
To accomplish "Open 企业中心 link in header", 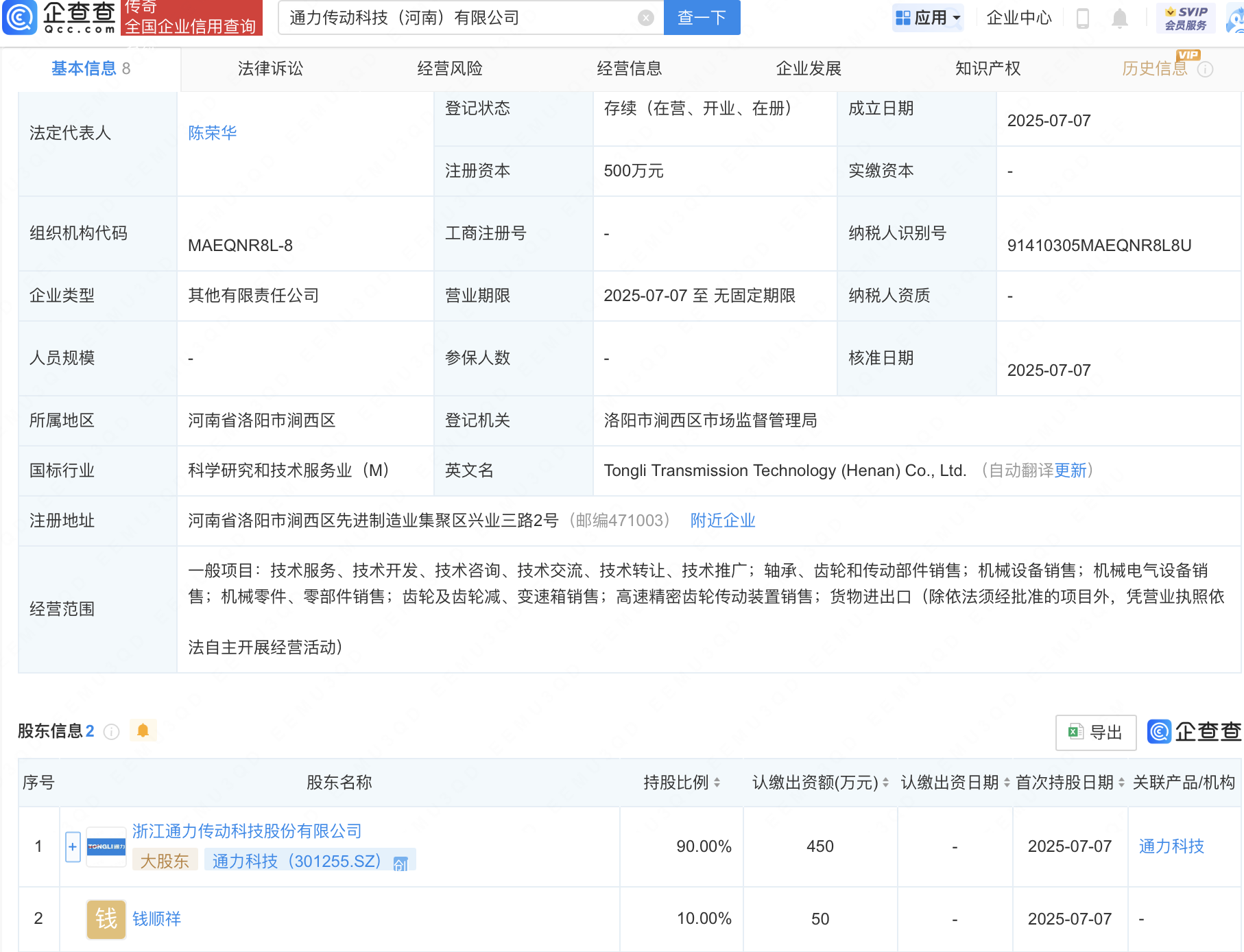I will 1019,18.
